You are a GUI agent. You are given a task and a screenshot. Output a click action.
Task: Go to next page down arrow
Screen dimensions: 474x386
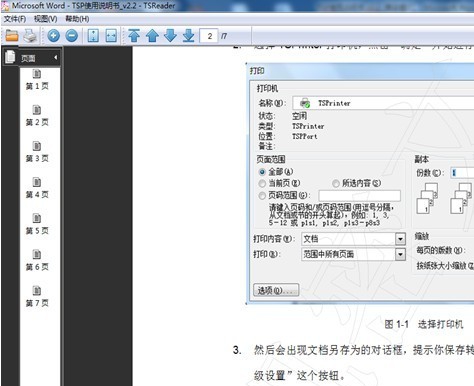point(170,35)
